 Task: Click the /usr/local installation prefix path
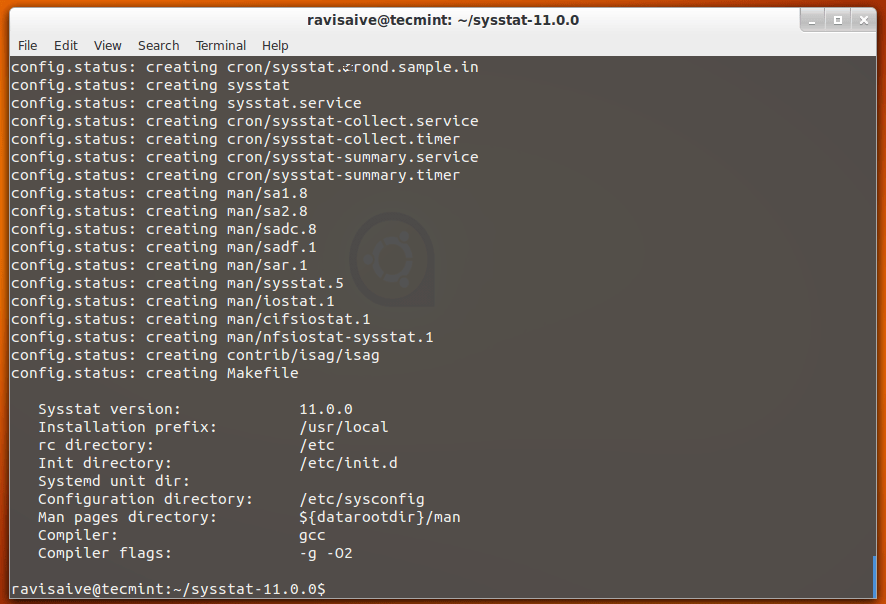(x=344, y=426)
